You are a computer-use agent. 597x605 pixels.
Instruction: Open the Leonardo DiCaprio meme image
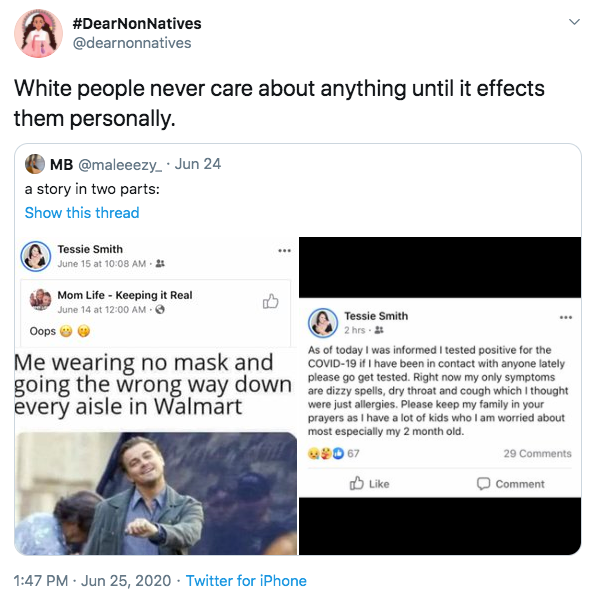coord(156,493)
